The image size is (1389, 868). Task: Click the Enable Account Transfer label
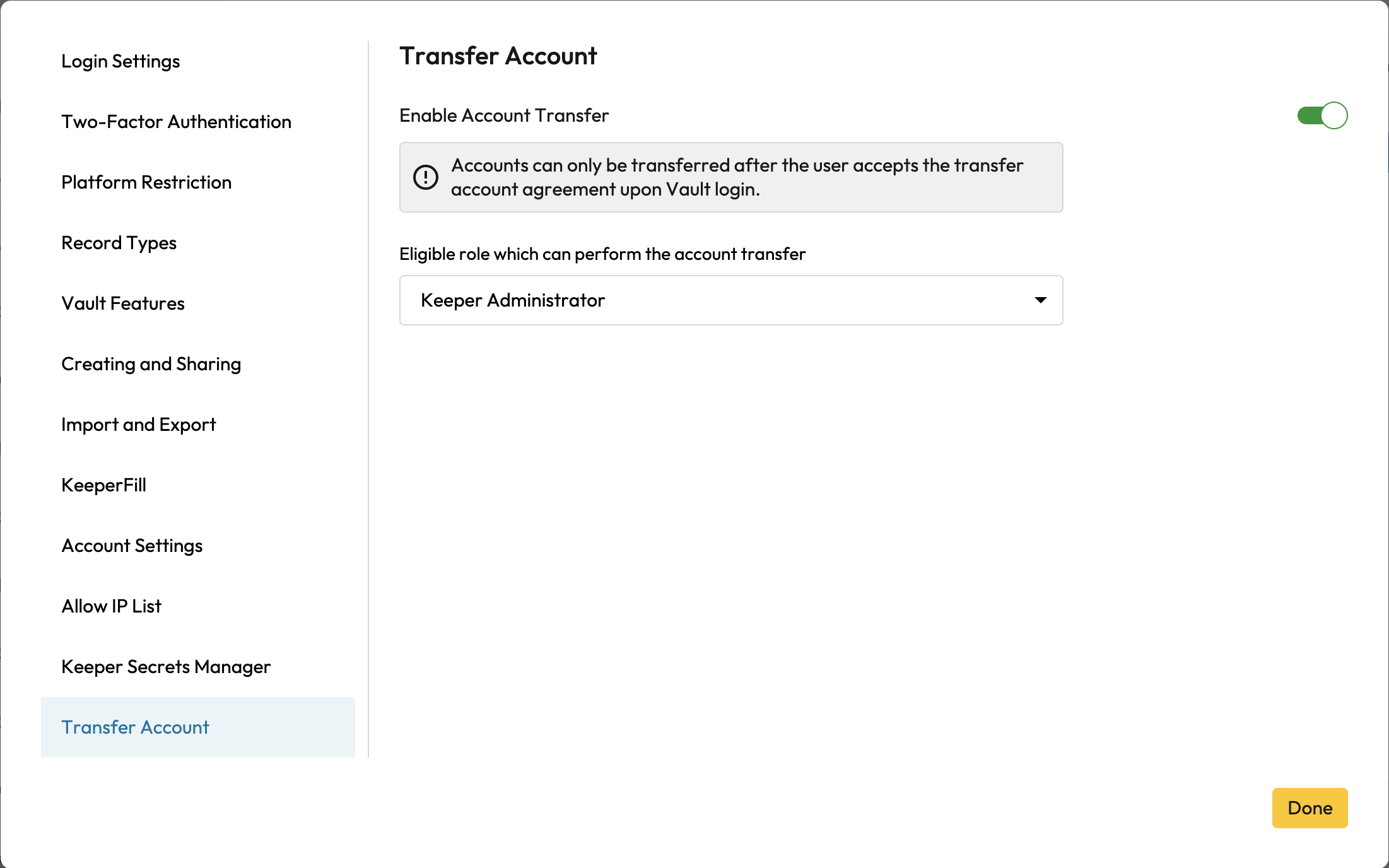click(504, 115)
